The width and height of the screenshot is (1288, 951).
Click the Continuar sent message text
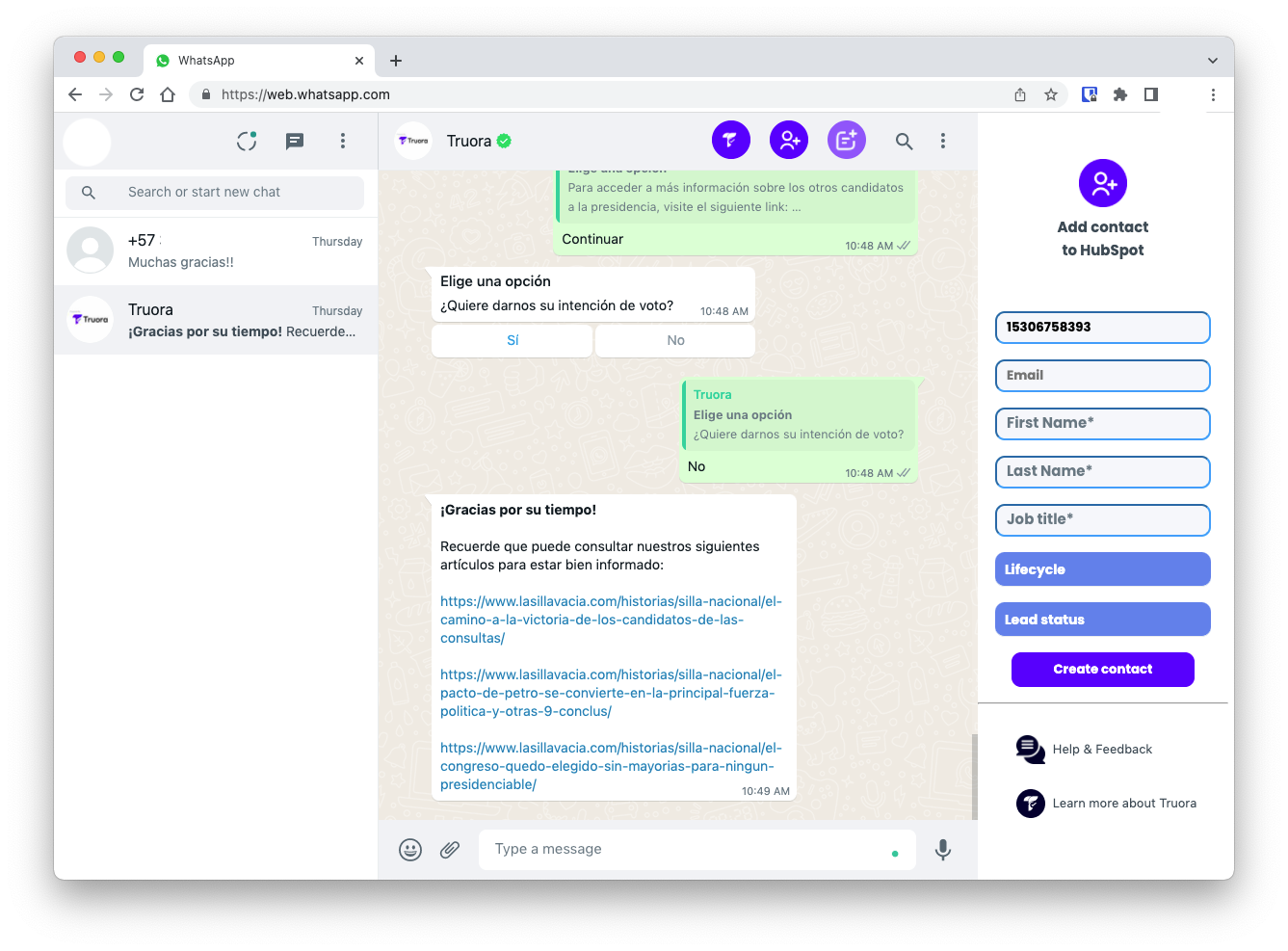[x=592, y=239]
